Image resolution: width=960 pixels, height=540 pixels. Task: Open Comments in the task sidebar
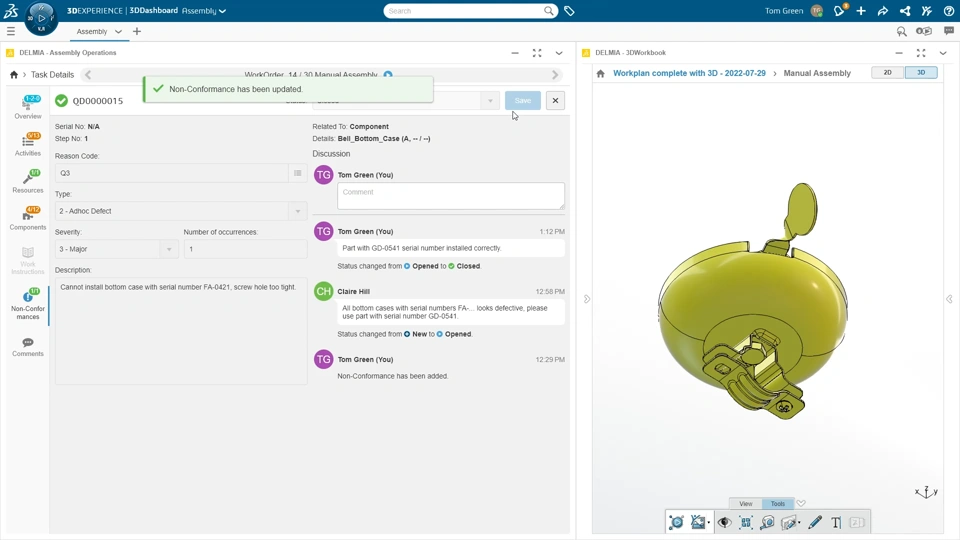(28, 347)
